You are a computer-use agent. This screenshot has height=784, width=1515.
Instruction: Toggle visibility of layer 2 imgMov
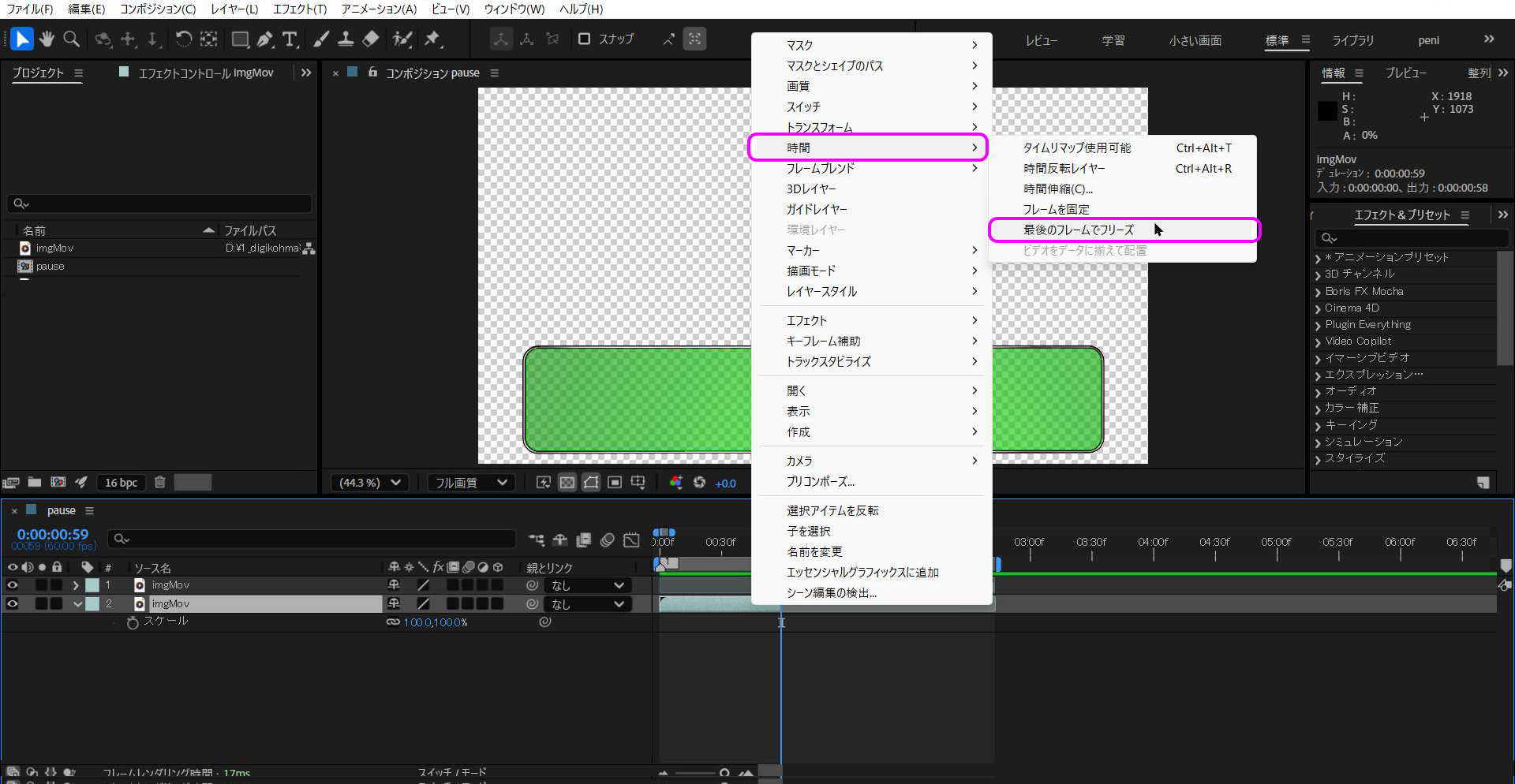[13, 604]
